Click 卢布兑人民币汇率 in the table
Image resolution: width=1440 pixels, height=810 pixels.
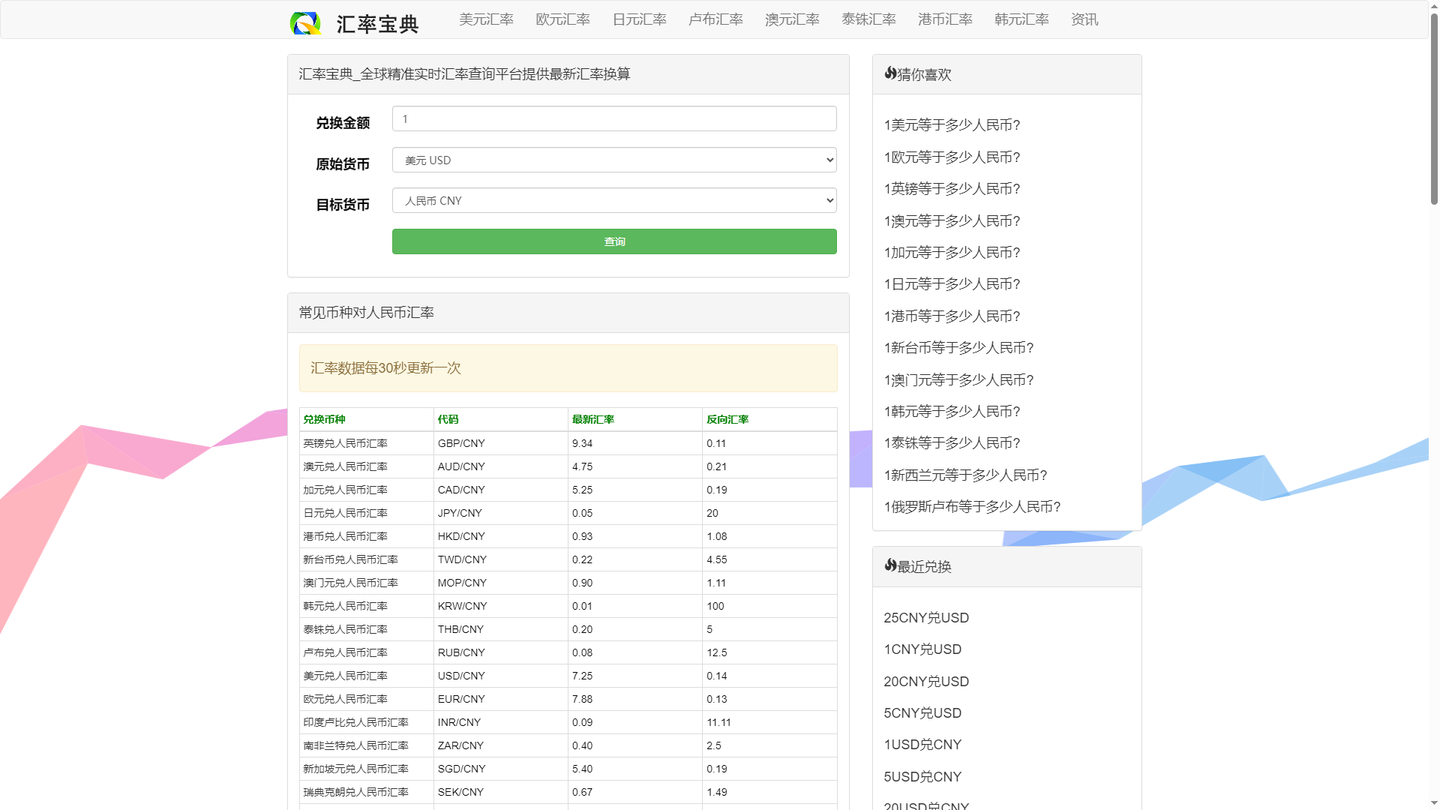click(345, 652)
